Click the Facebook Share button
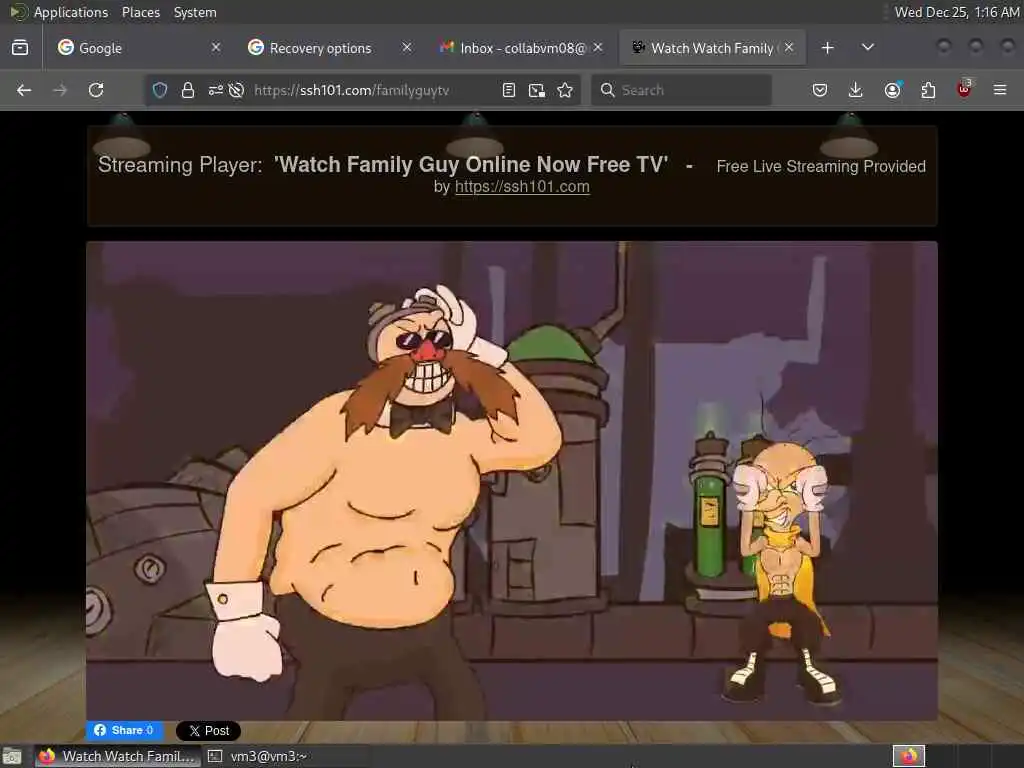The width and height of the screenshot is (1024, 768). coord(124,730)
